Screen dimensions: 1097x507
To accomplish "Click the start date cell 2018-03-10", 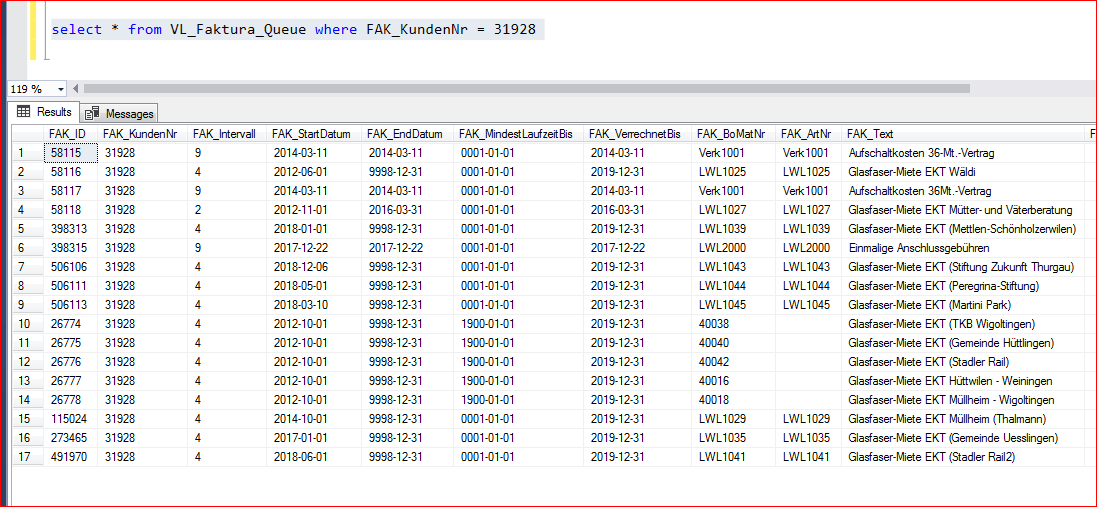I will 313,304.
